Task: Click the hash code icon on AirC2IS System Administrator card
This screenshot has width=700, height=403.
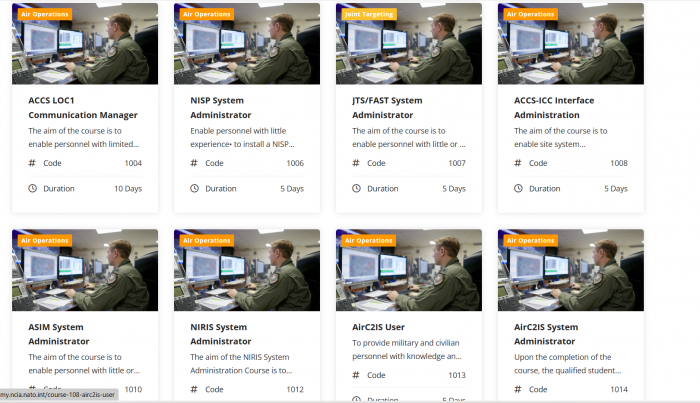Action: point(518,389)
